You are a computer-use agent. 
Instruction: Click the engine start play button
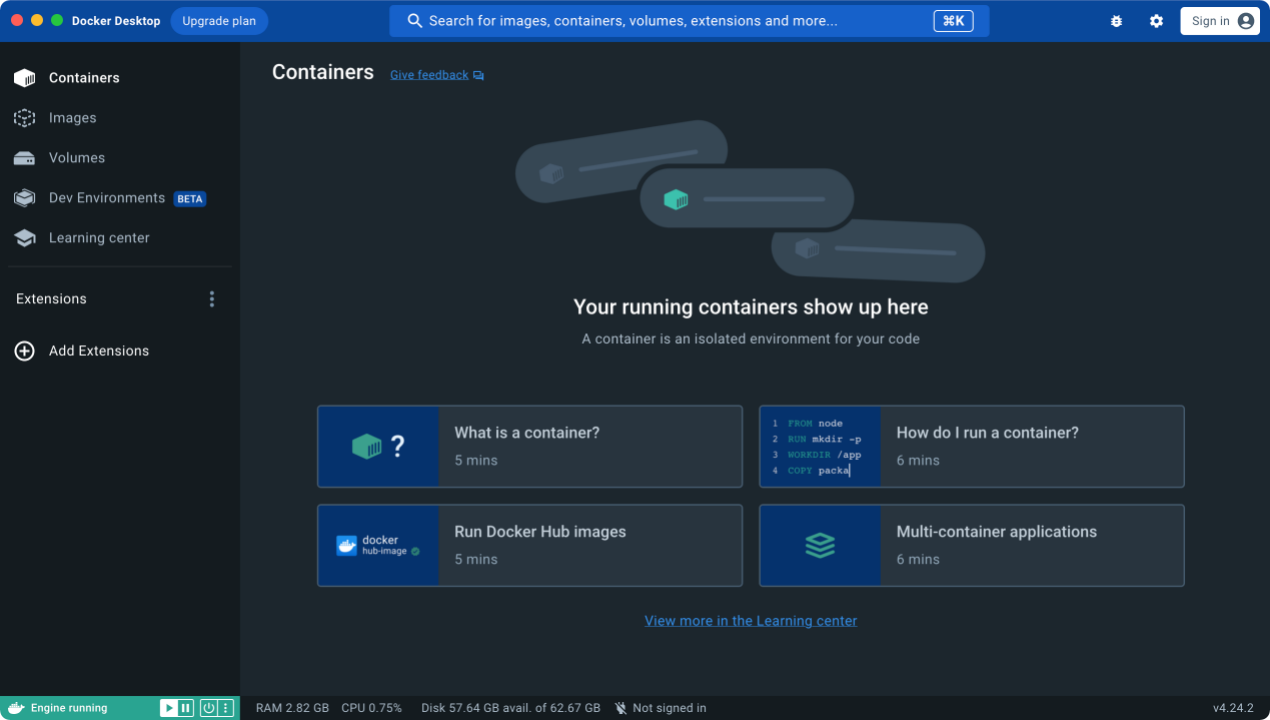[x=169, y=708]
